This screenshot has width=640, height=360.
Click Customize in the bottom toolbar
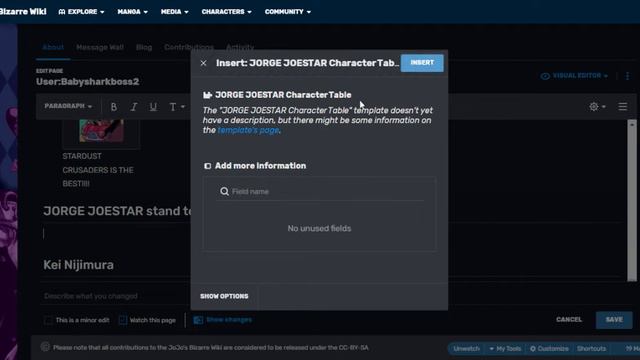pos(549,349)
